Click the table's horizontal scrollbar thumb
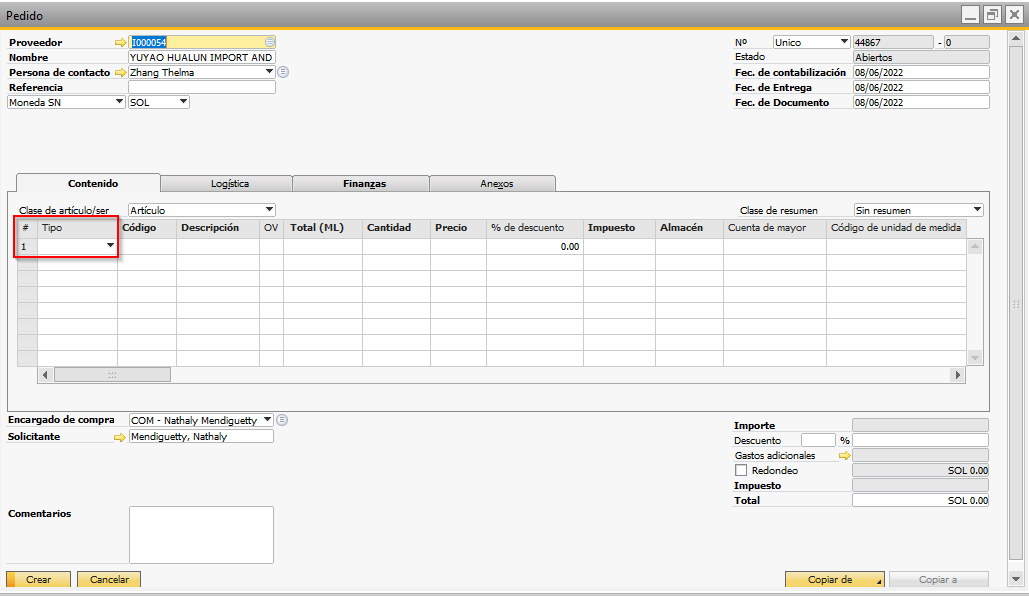Screen dimensions: 1029x597 point(112,375)
